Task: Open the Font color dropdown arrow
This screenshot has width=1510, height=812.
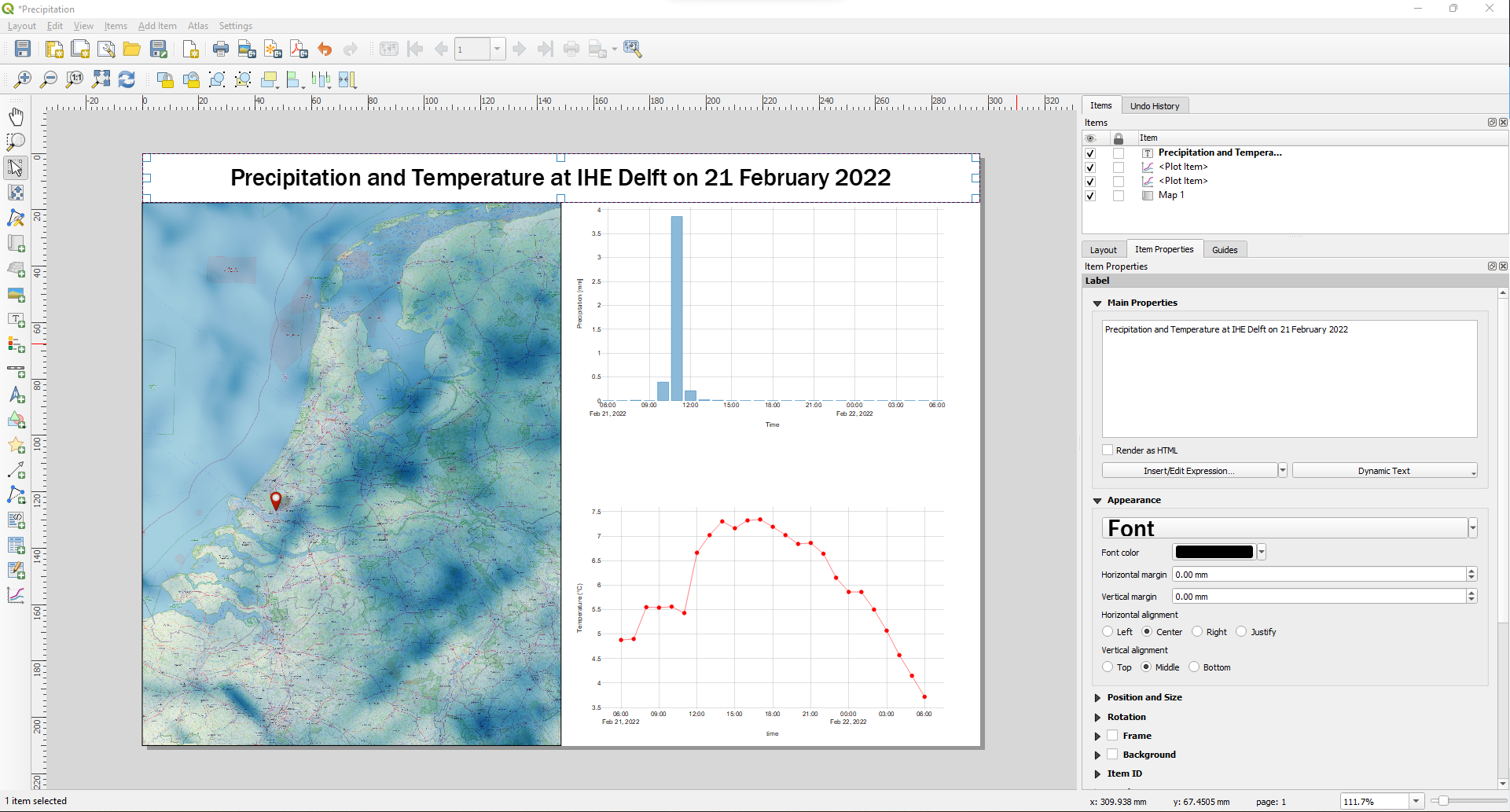Action: (1262, 552)
